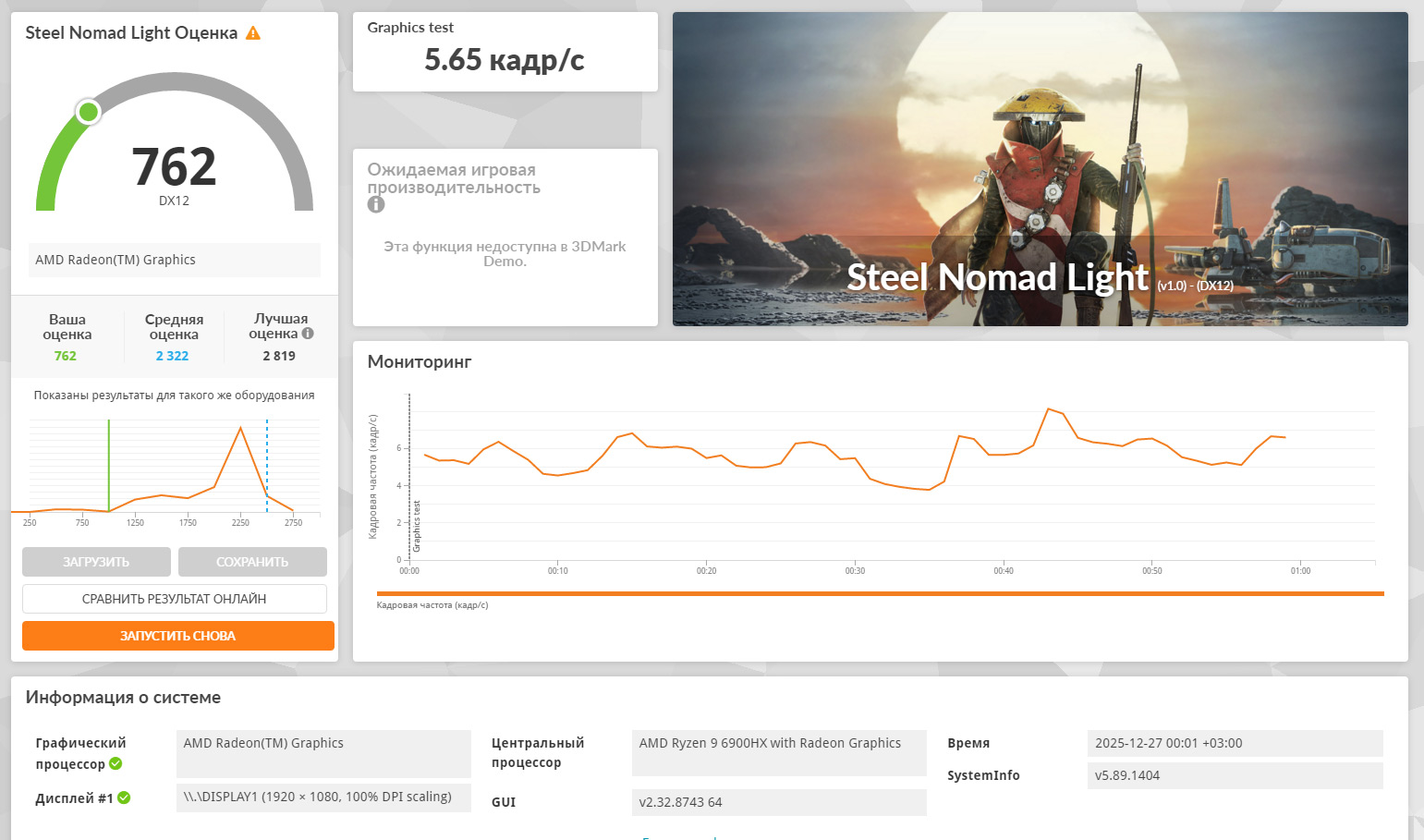
Task: Click green checkmark beside Дисплей #1
Action: (124, 797)
